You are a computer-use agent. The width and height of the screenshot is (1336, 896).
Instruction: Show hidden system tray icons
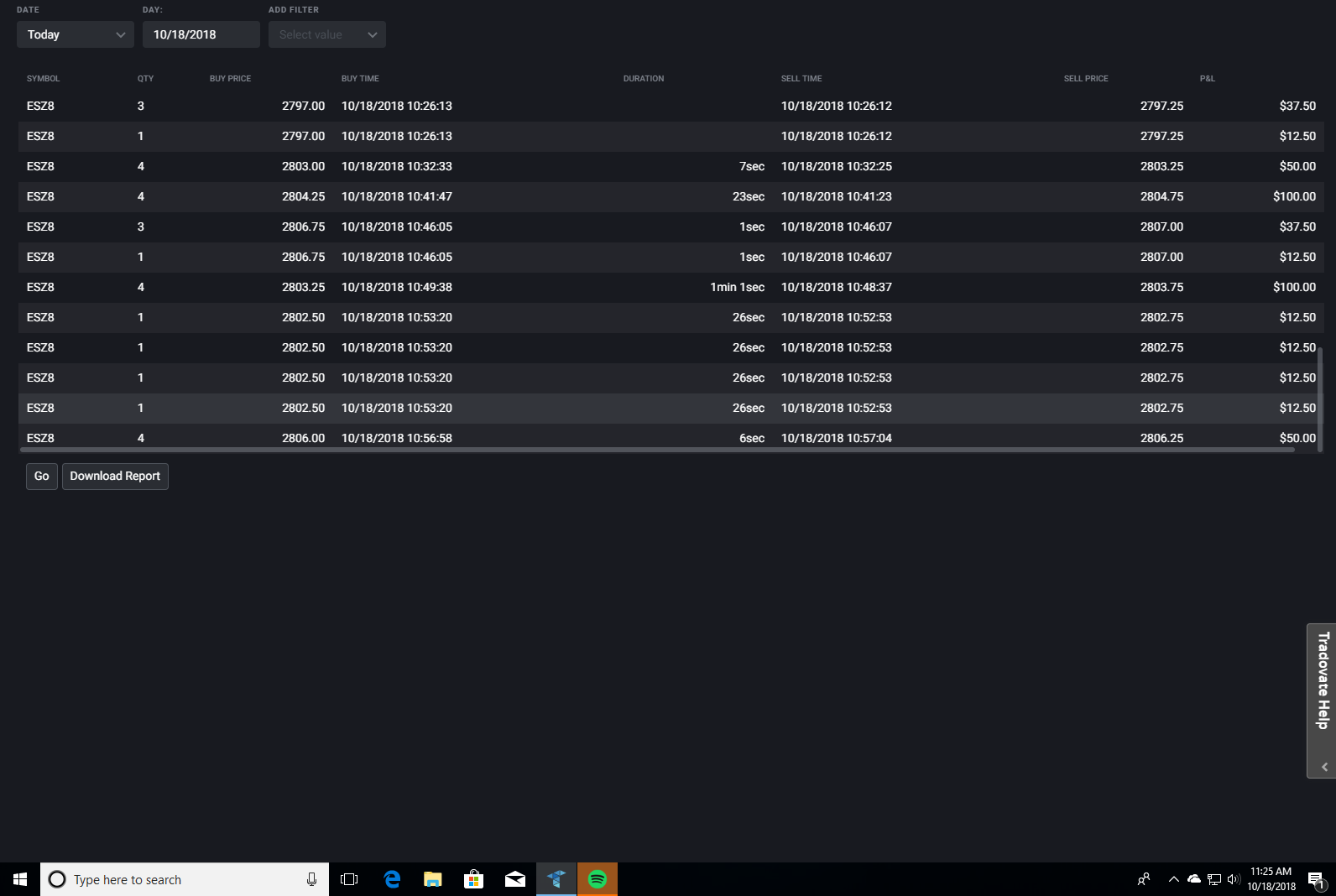coord(1174,879)
